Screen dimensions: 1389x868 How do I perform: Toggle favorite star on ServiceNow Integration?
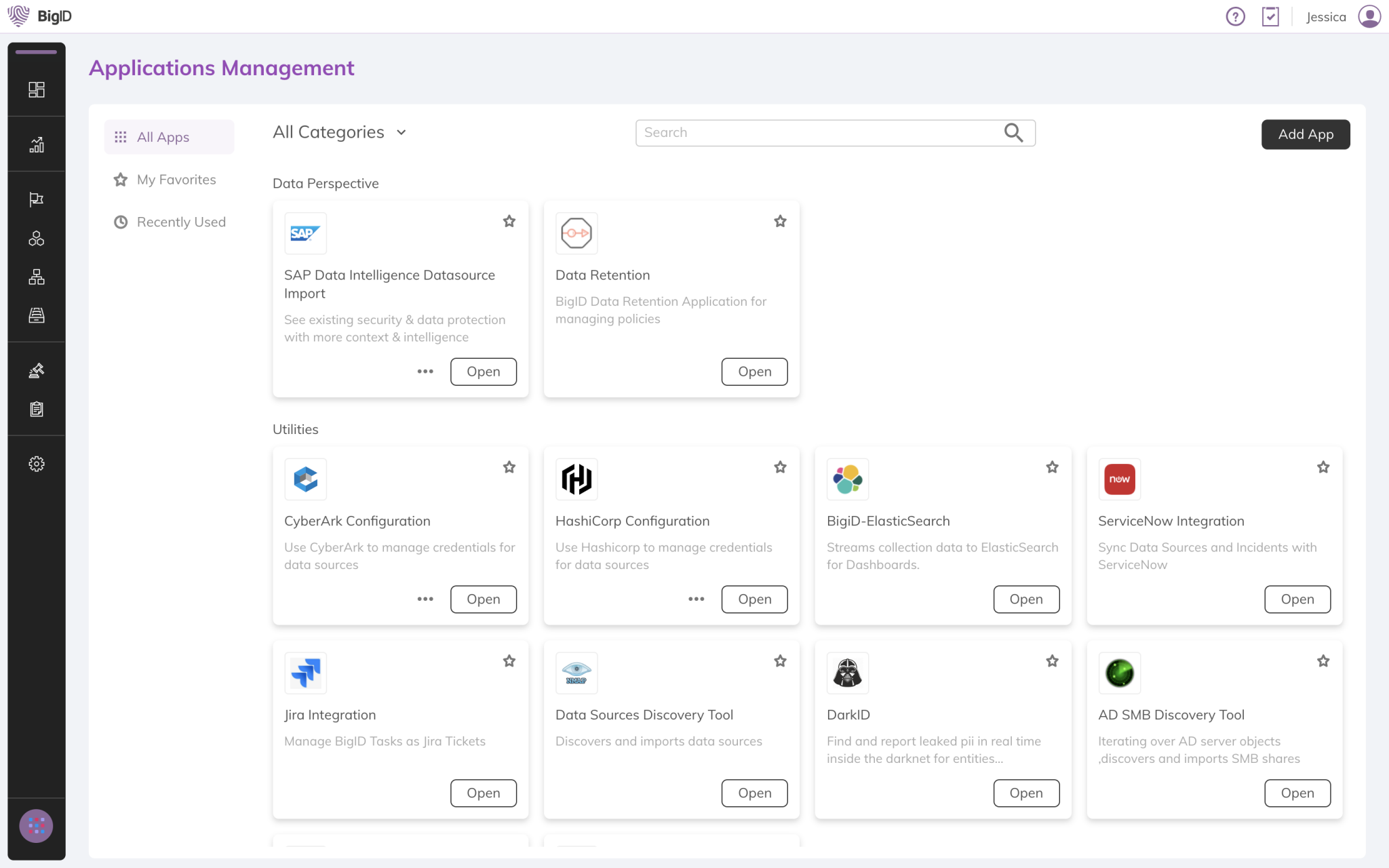(x=1323, y=467)
